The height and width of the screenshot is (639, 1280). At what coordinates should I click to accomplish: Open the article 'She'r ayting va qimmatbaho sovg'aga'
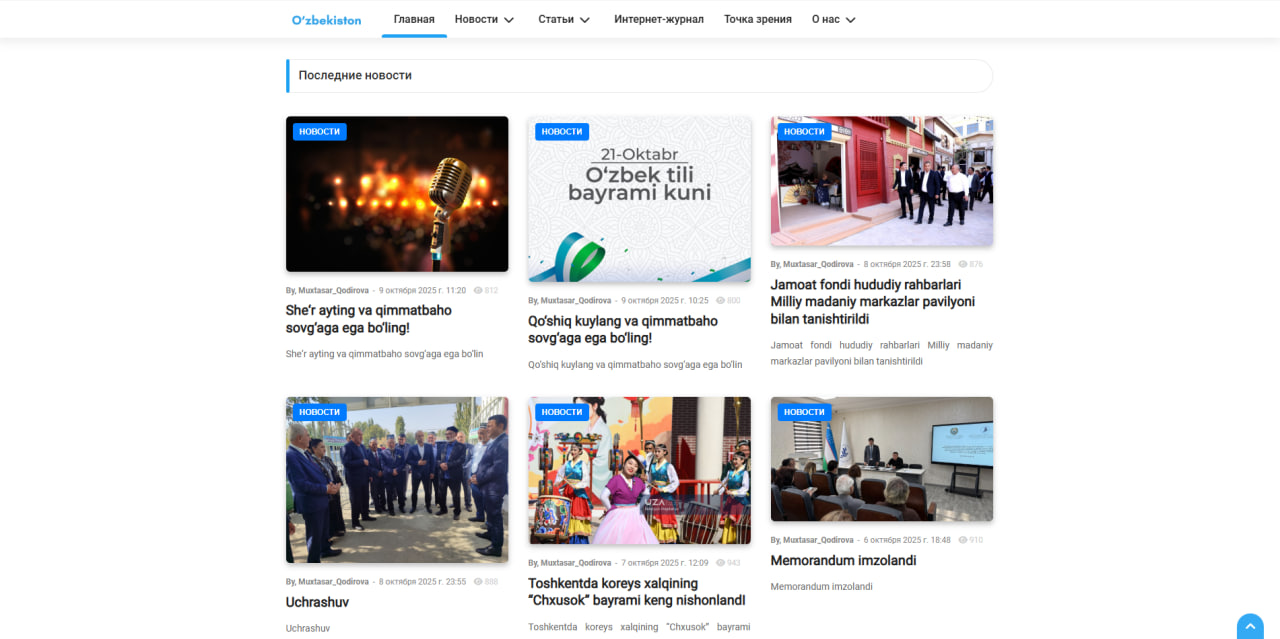(369, 319)
